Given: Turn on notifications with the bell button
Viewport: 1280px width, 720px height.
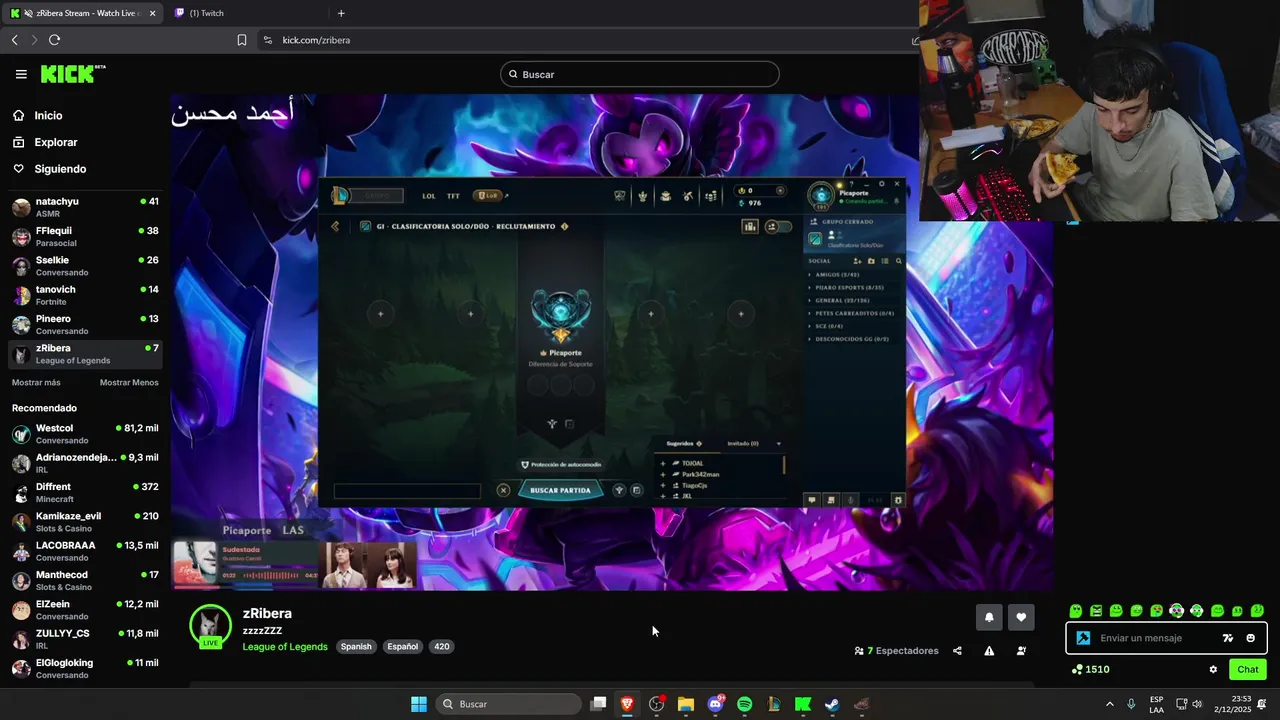Looking at the screenshot, I should click(989, 617).
